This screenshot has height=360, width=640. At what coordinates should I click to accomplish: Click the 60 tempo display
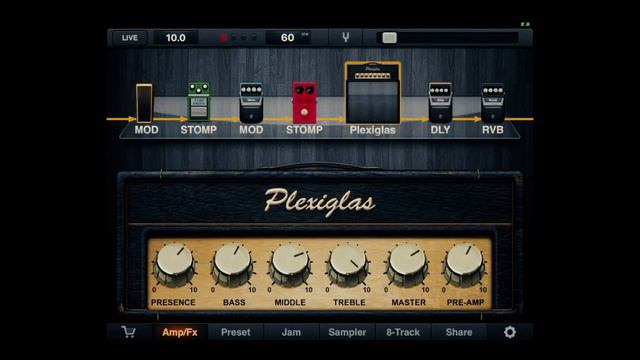click(x=288, y=38)
